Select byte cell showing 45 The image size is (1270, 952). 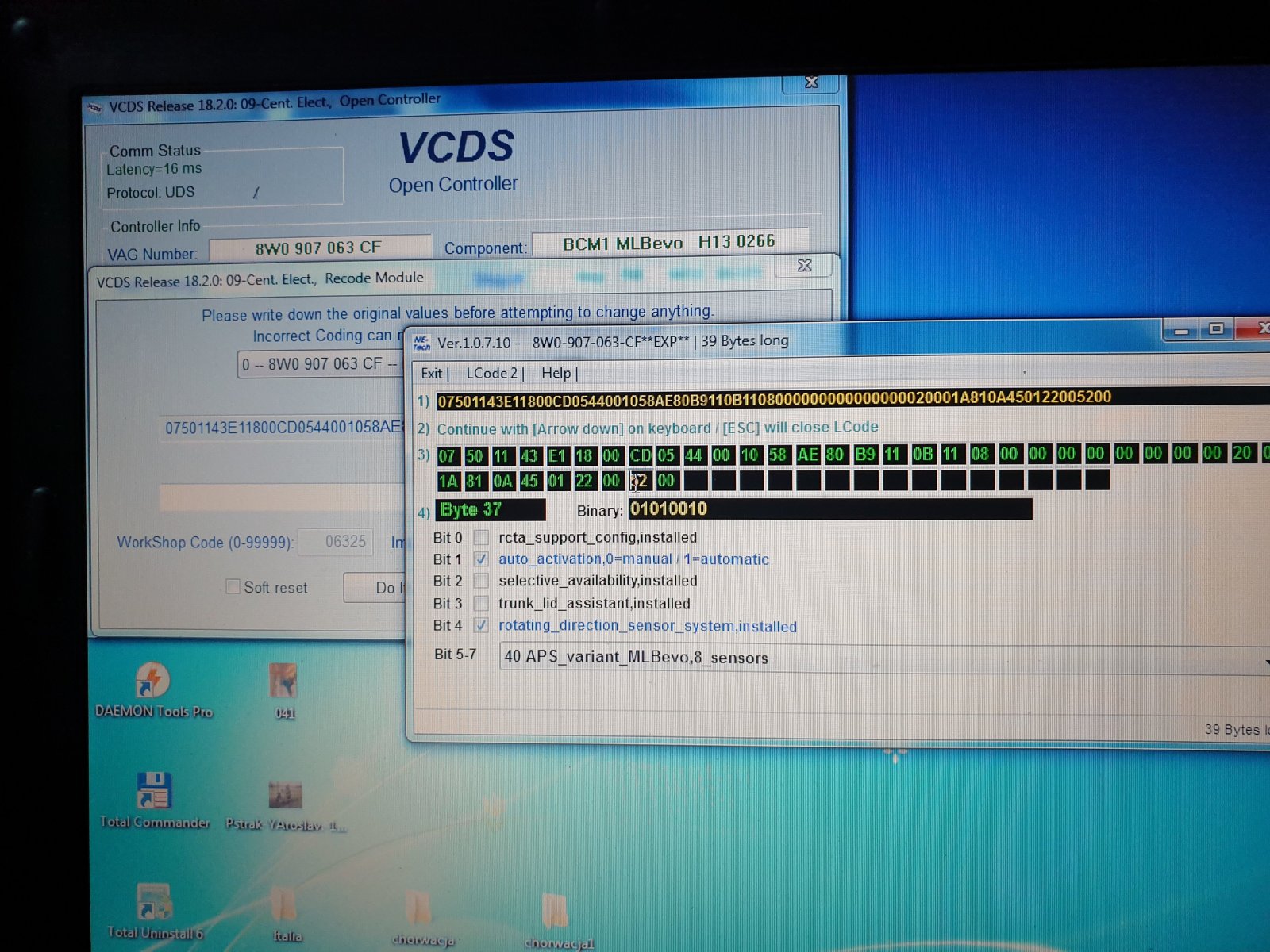(529, 482)
